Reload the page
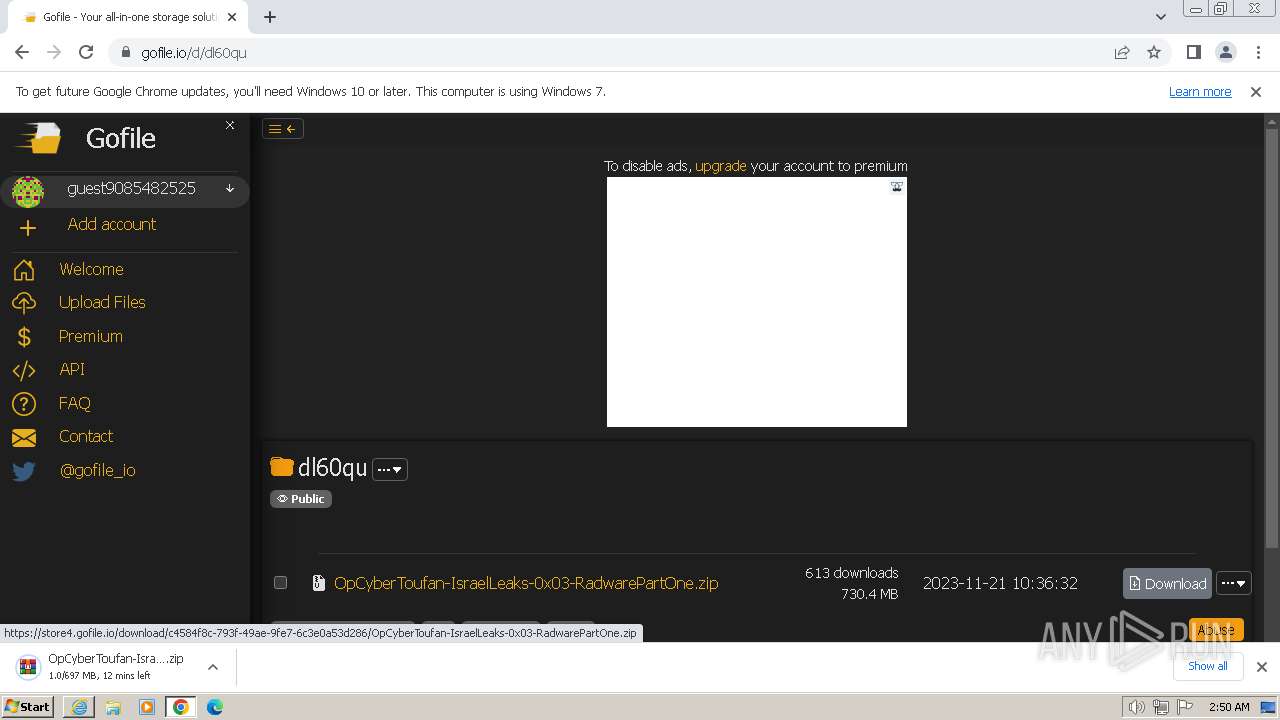Image resolution: width=1280 pixels, height=720 pixels. [86, 52]
